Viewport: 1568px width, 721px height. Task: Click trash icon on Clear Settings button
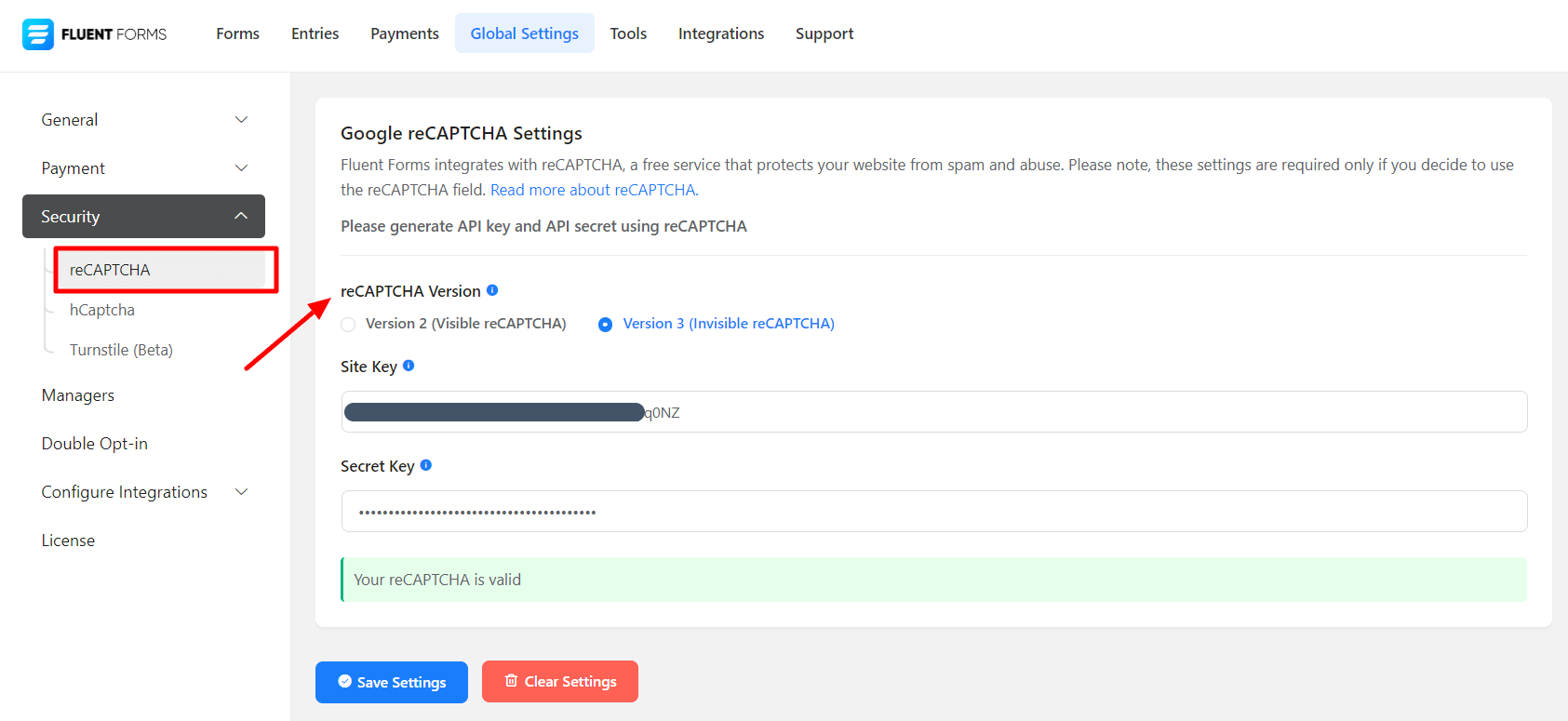coord(511,681)
